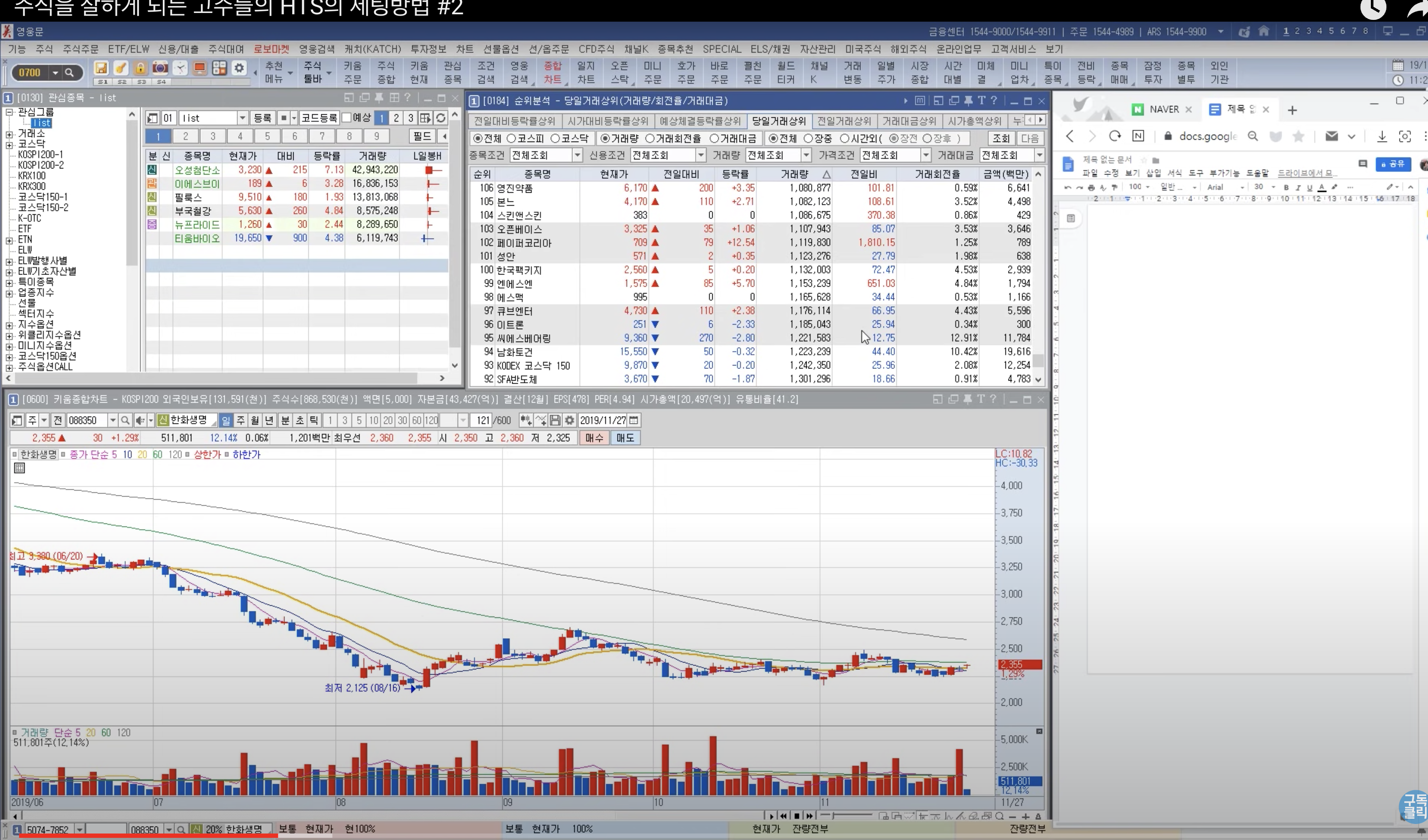This screenshot has height=840, width=1428.
Task: Click refresh icon in watchlist panel
Action: click(x=440, y=118)
